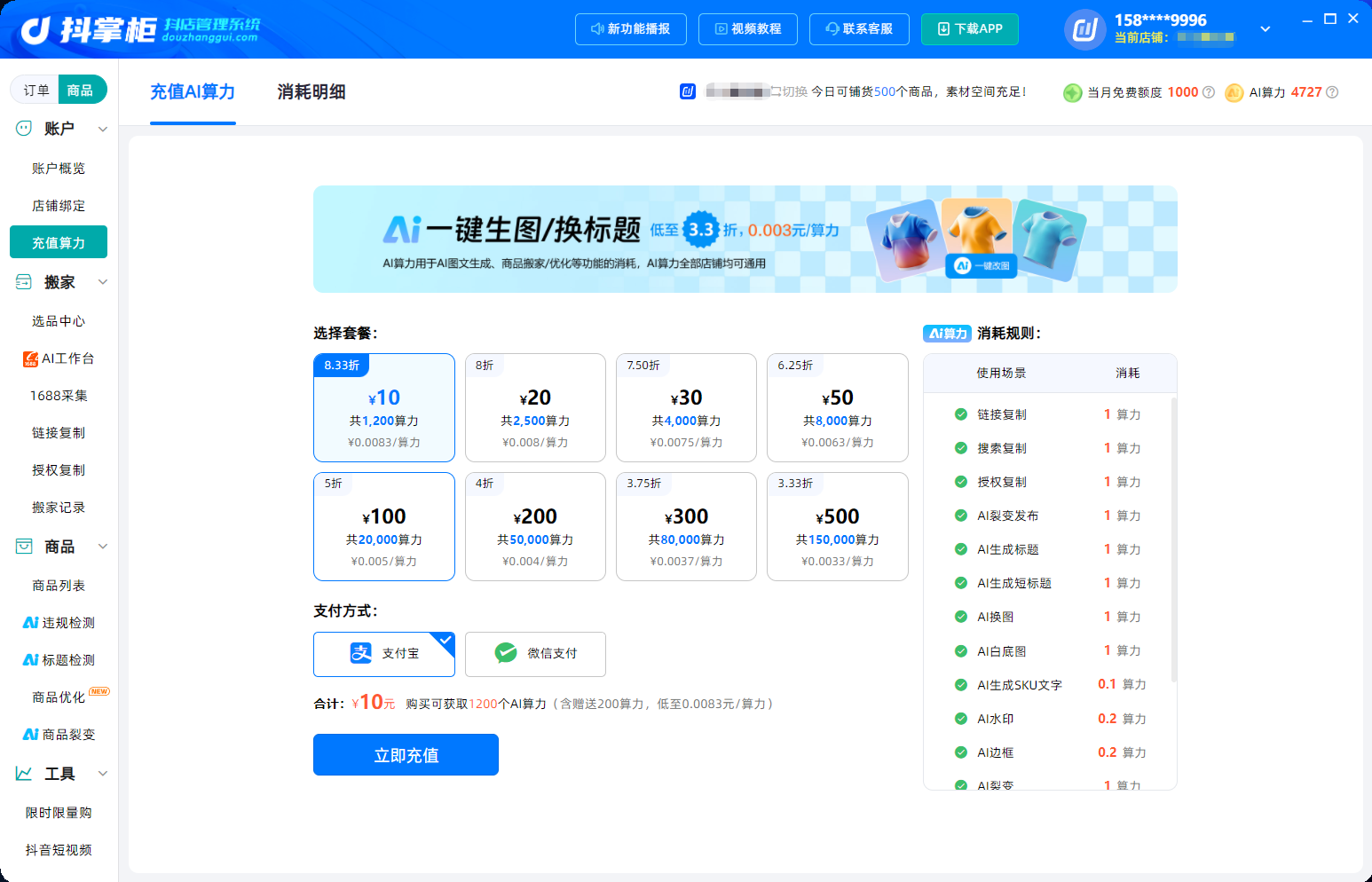The width and height of the screenshot is (1372, 882).
Task: Click the shop icon before the store name
Action: [688, 91]
